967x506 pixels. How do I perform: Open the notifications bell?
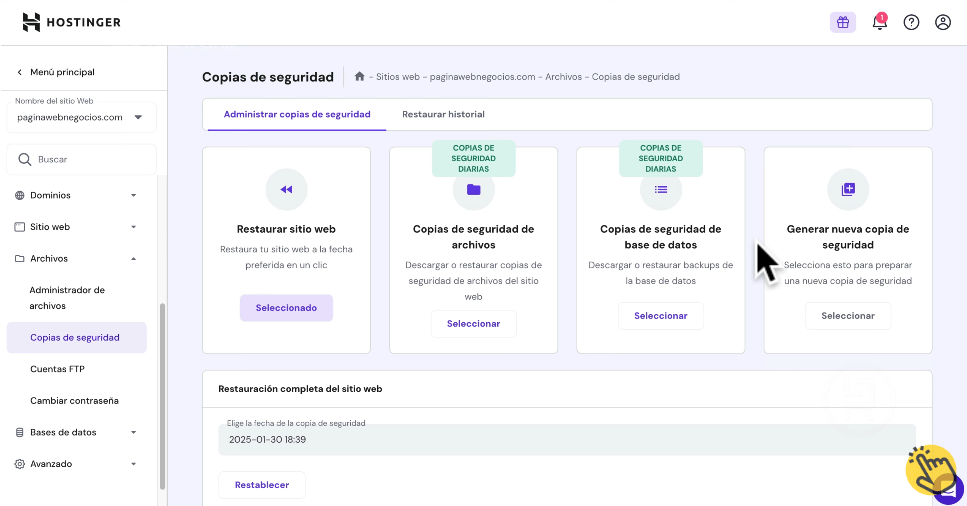[x=879, y=22]
